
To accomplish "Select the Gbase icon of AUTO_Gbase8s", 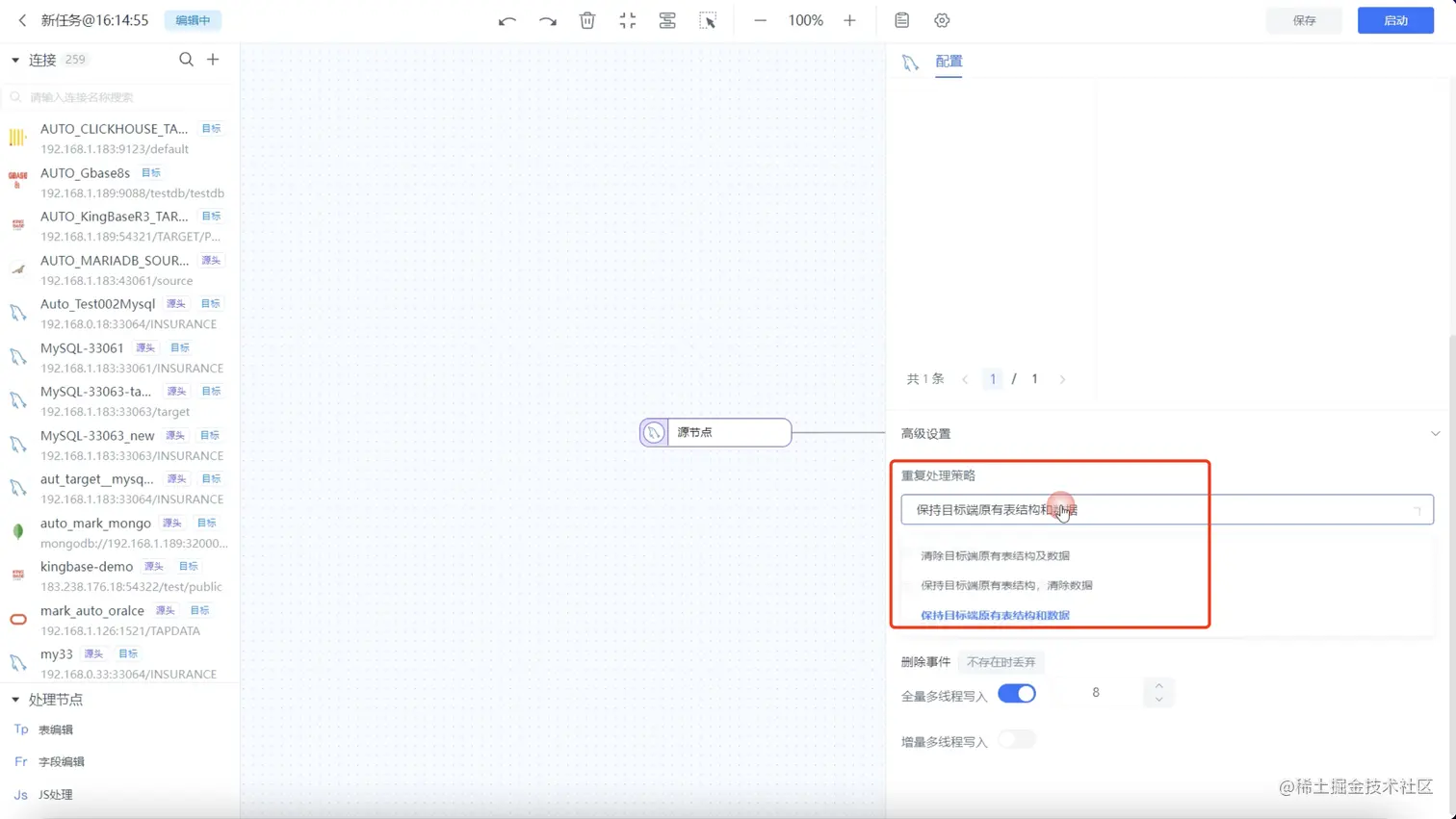I will (x=17, y=182).
